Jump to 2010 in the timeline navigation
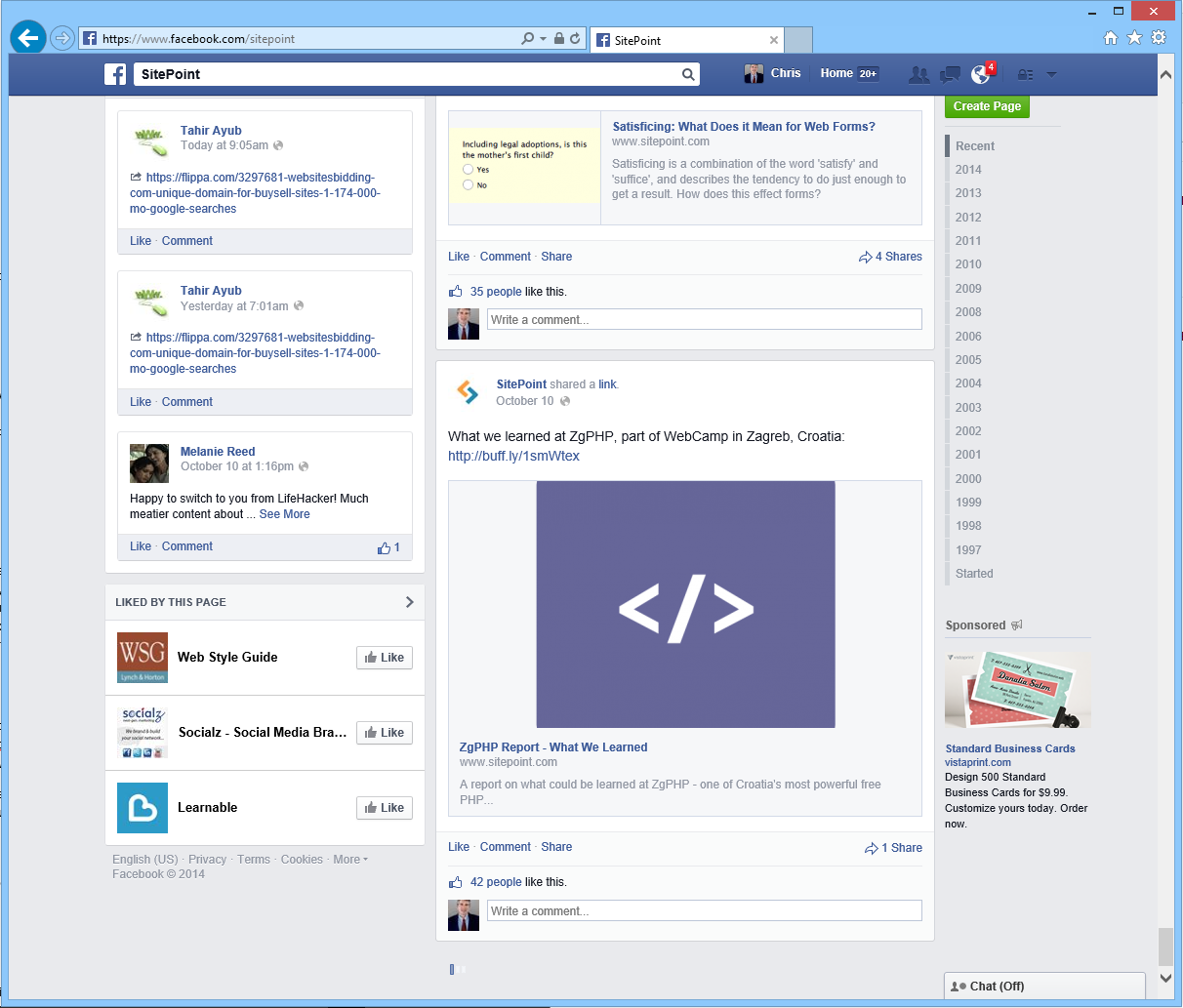The width and height of the screenshot is (1183, 1008). tap(968, 264)
